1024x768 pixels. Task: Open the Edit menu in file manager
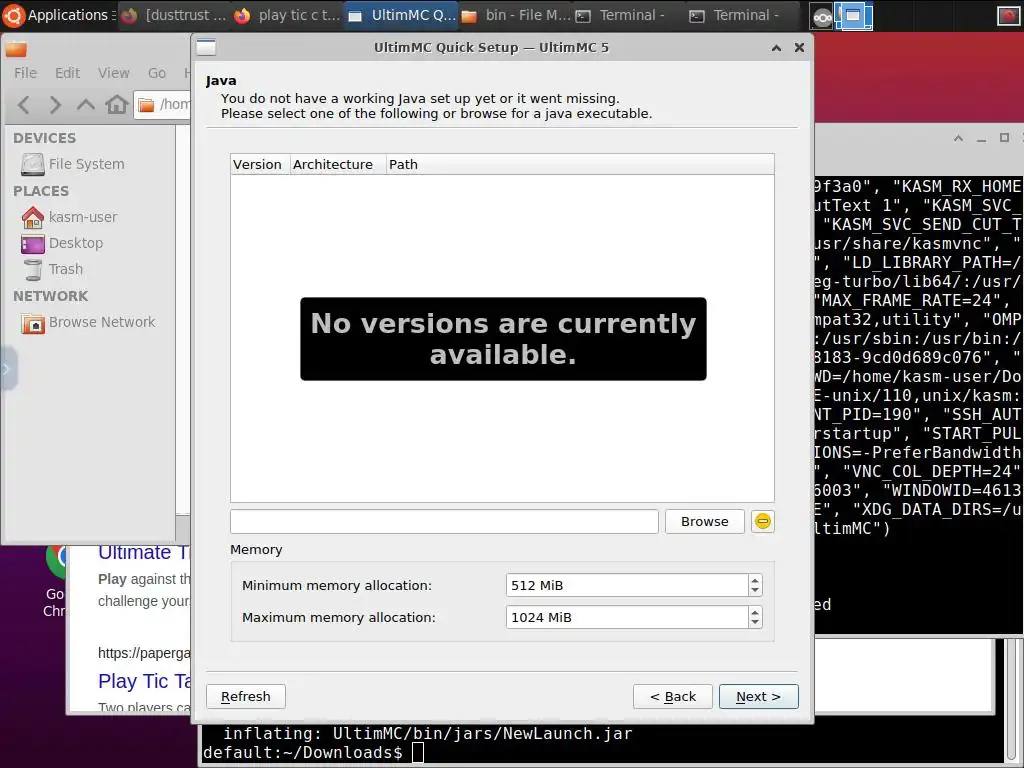pyautogui.click(x=67, y=73)
